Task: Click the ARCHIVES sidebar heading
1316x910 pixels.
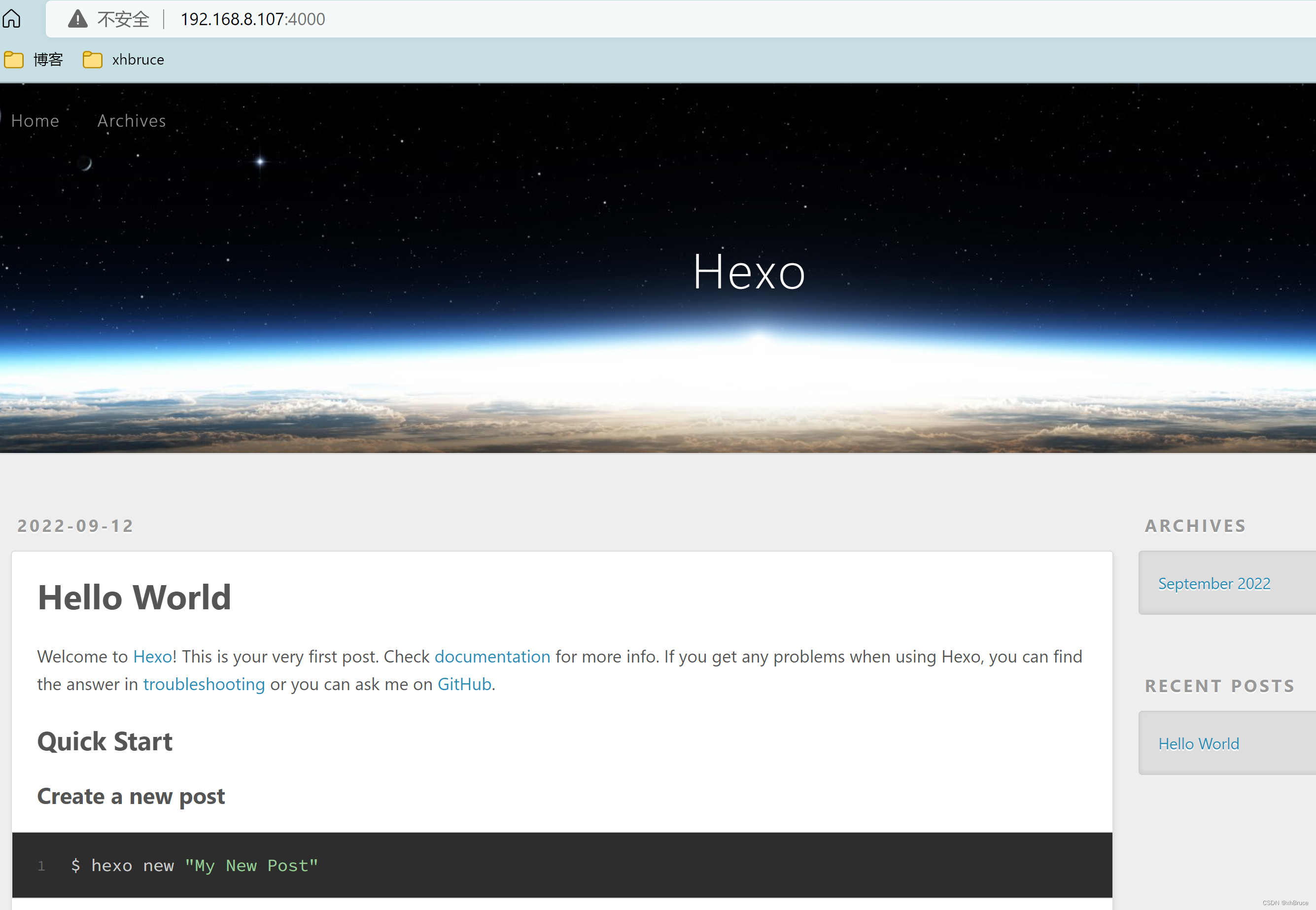Action: point(1195,525)
